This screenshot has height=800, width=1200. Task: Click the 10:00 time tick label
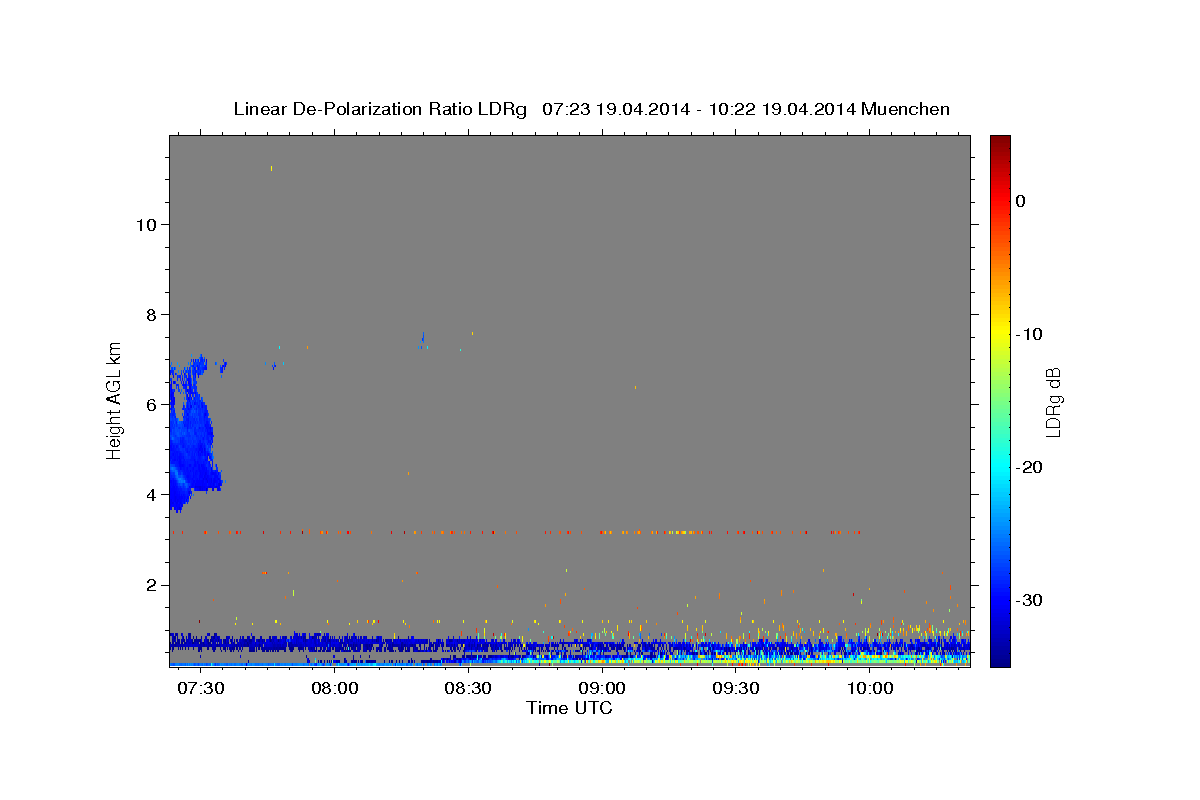871,689
